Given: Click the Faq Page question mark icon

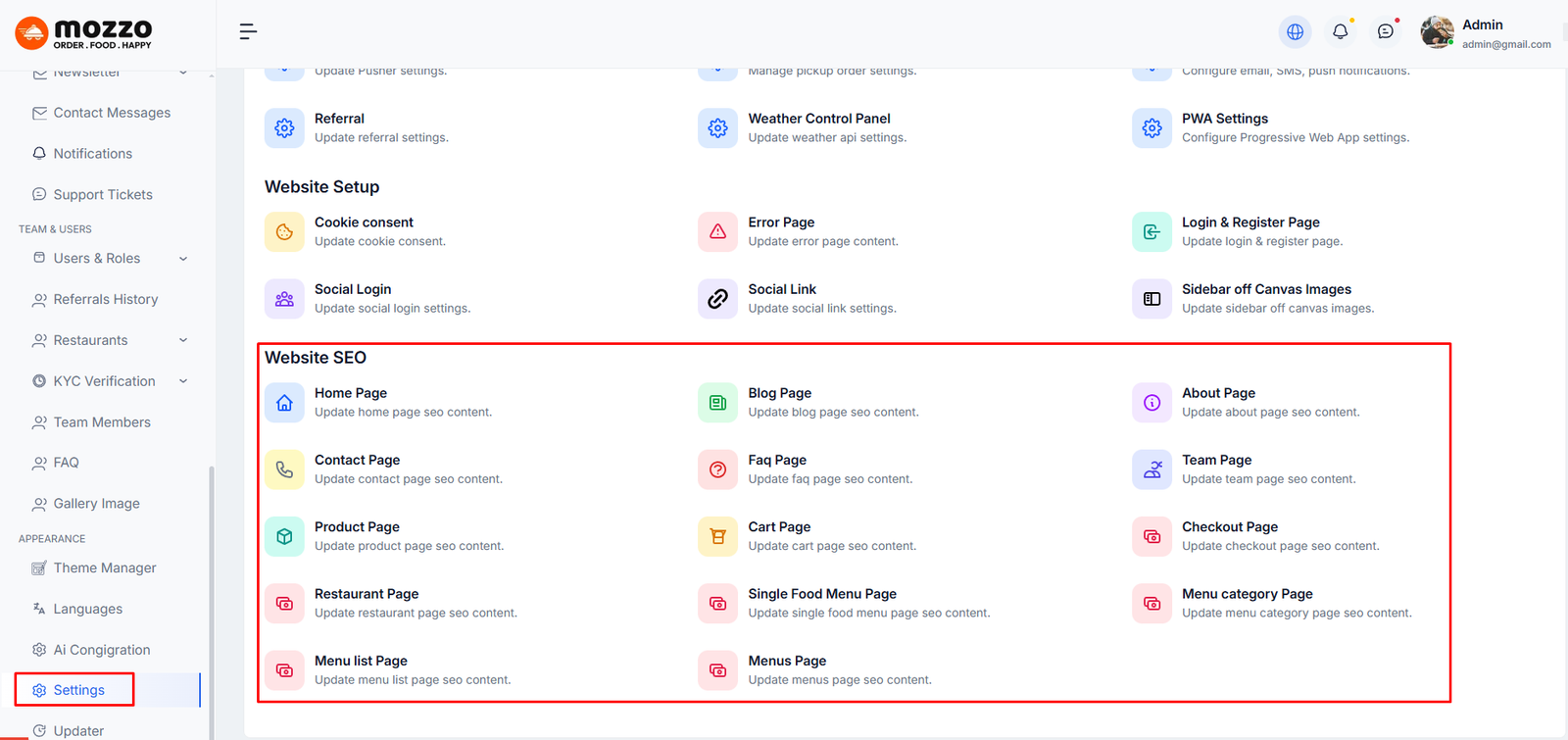Looking at the screenshot, I should [x=717, y=469].
